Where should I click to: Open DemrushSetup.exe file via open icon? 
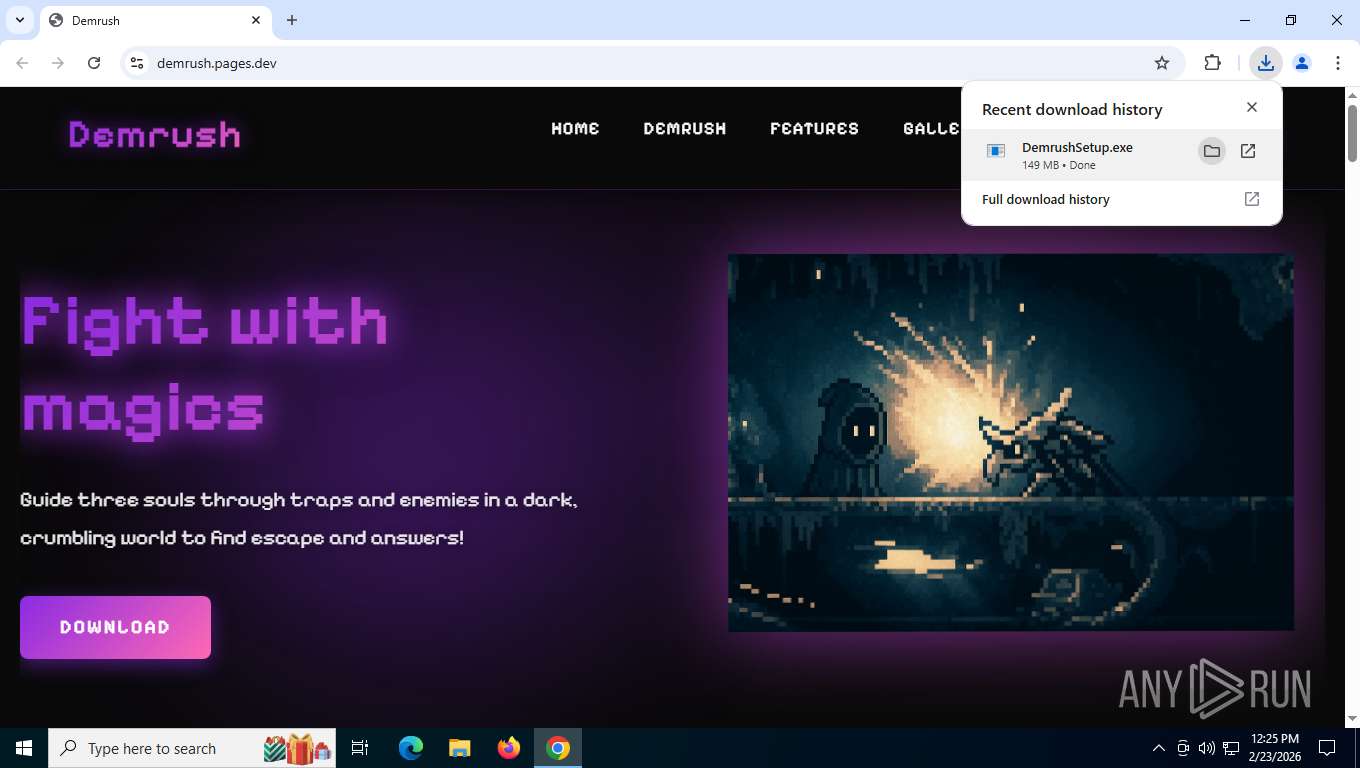click(x=1248, y=151)
